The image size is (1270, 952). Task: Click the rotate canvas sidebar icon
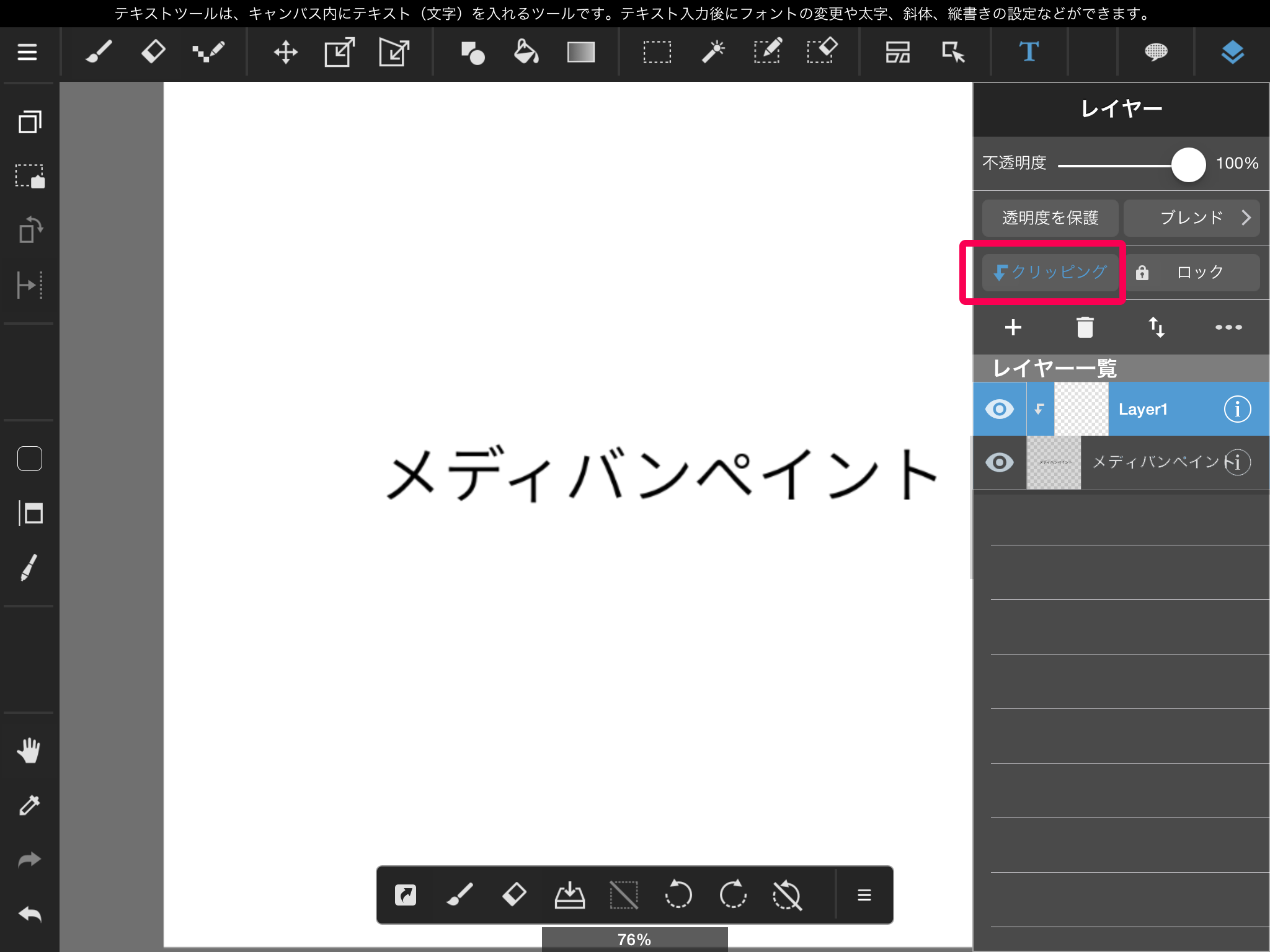30,230
